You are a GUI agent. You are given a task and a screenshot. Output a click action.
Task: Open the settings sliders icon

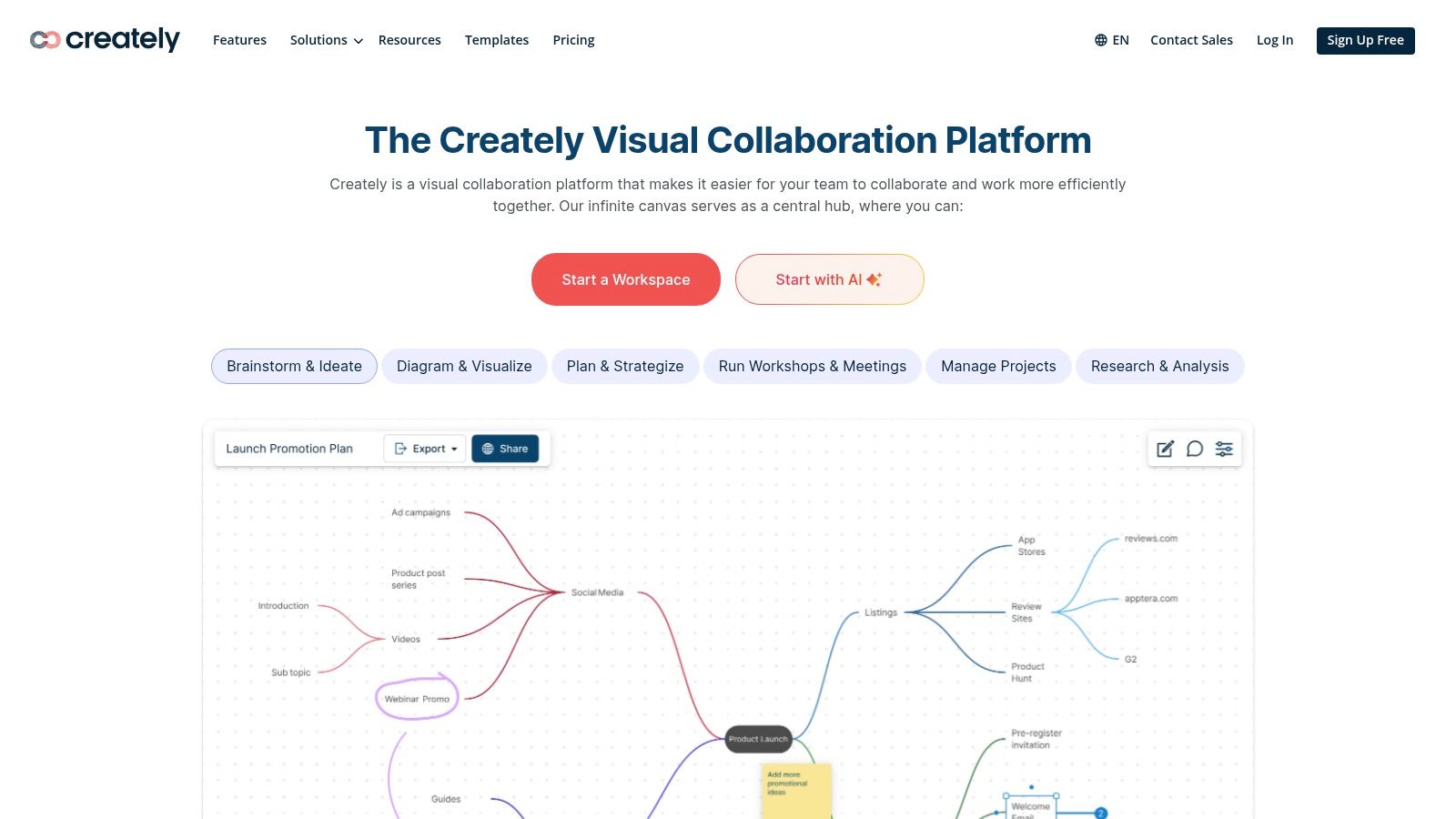click(x=1224, y=449)
